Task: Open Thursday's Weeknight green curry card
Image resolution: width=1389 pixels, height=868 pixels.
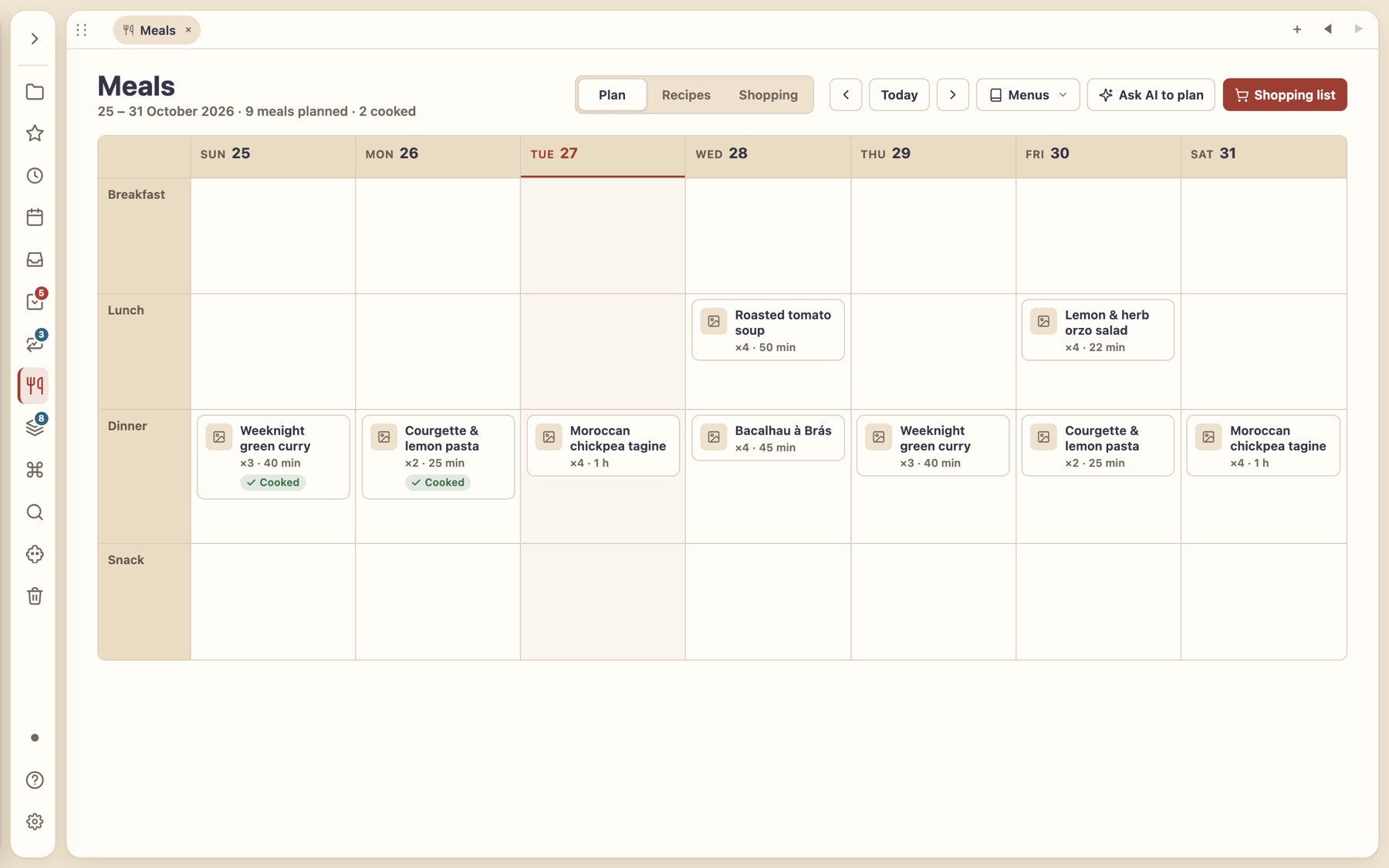Action: (x=933, y=446)
